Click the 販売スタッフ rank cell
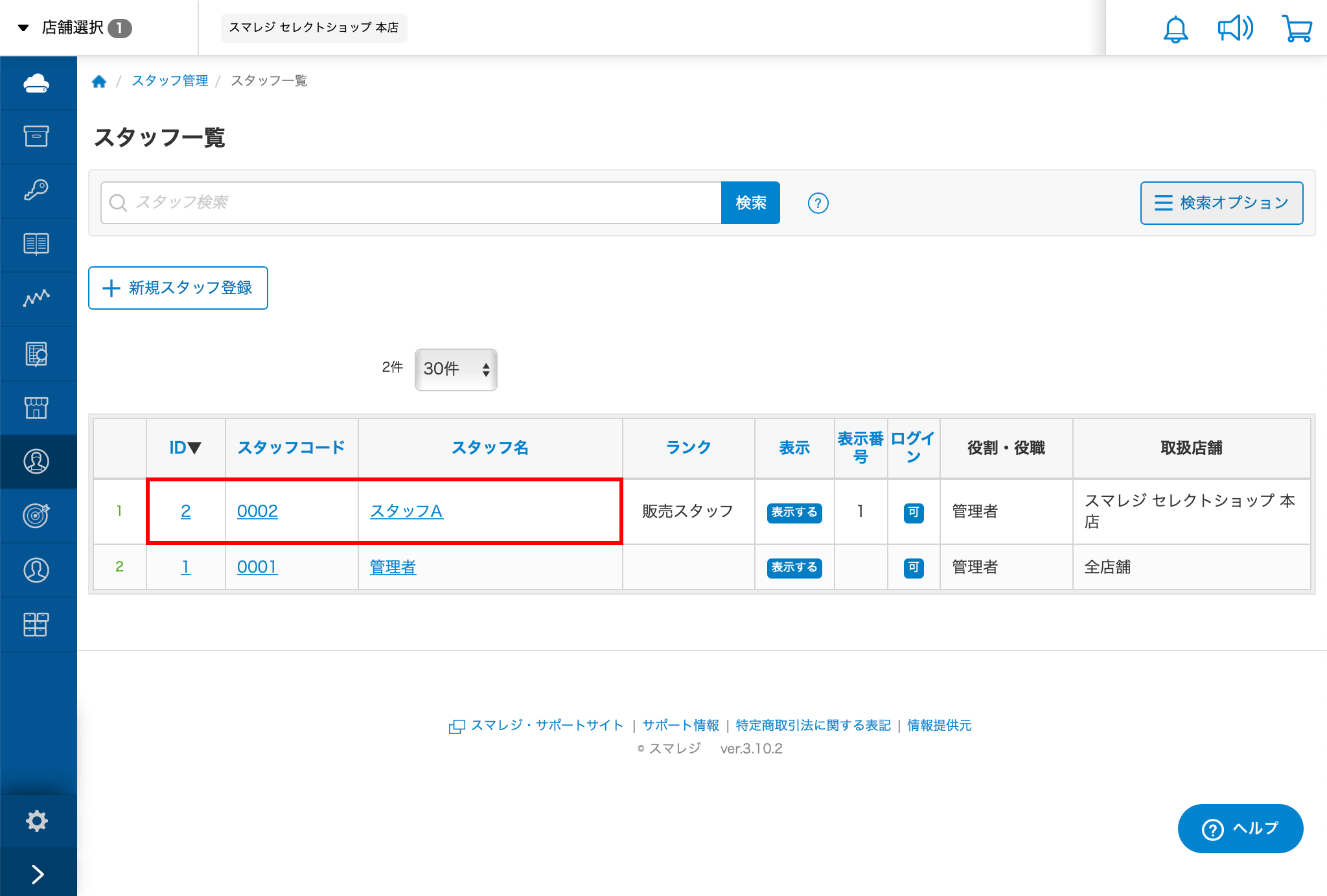1327x896 pixels. 688,511
